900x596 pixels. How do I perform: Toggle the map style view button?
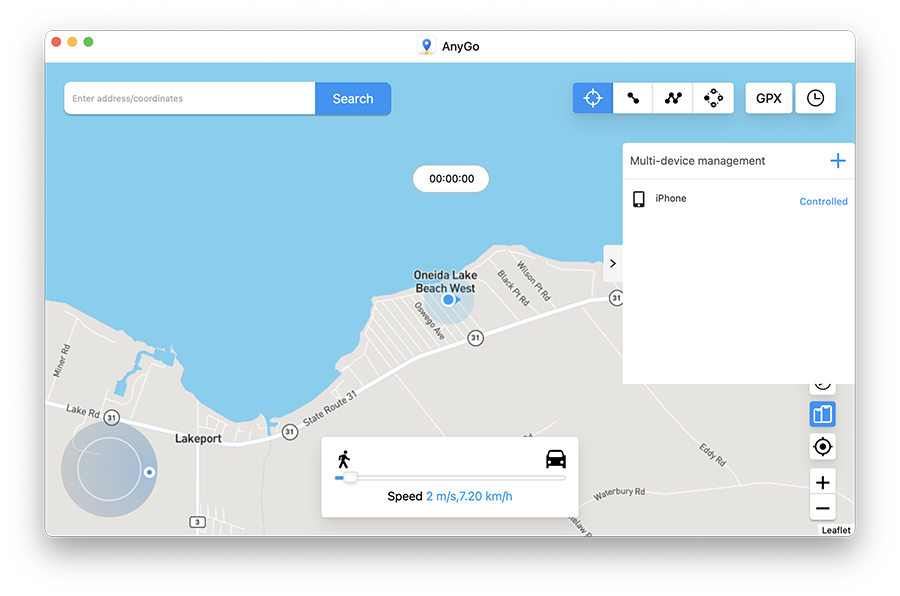coord(822,413)
